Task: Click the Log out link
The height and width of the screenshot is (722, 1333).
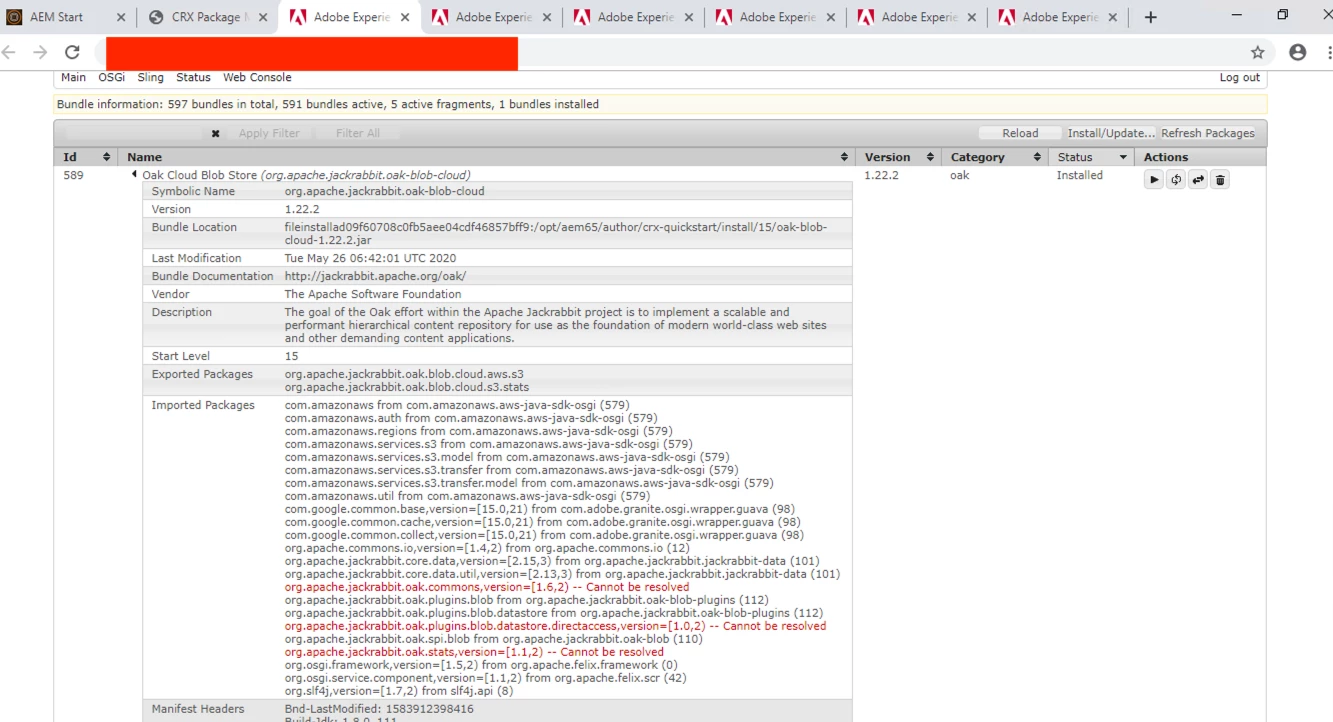Action: tap(1240, 77)
